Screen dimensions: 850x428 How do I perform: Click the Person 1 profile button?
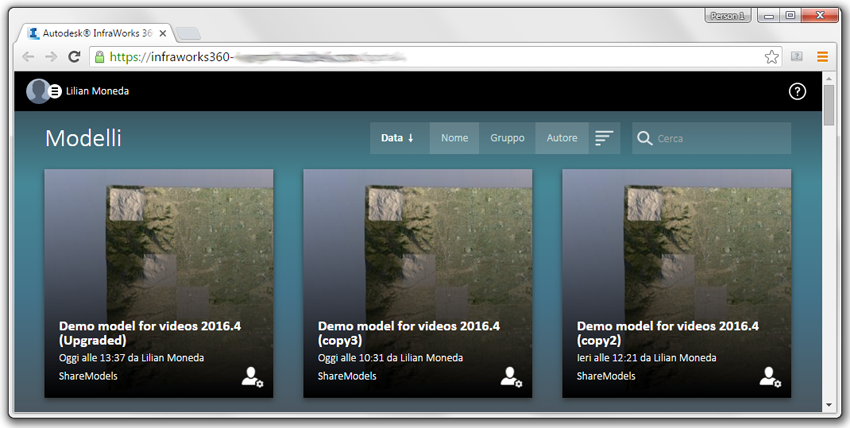click(727, 16)
